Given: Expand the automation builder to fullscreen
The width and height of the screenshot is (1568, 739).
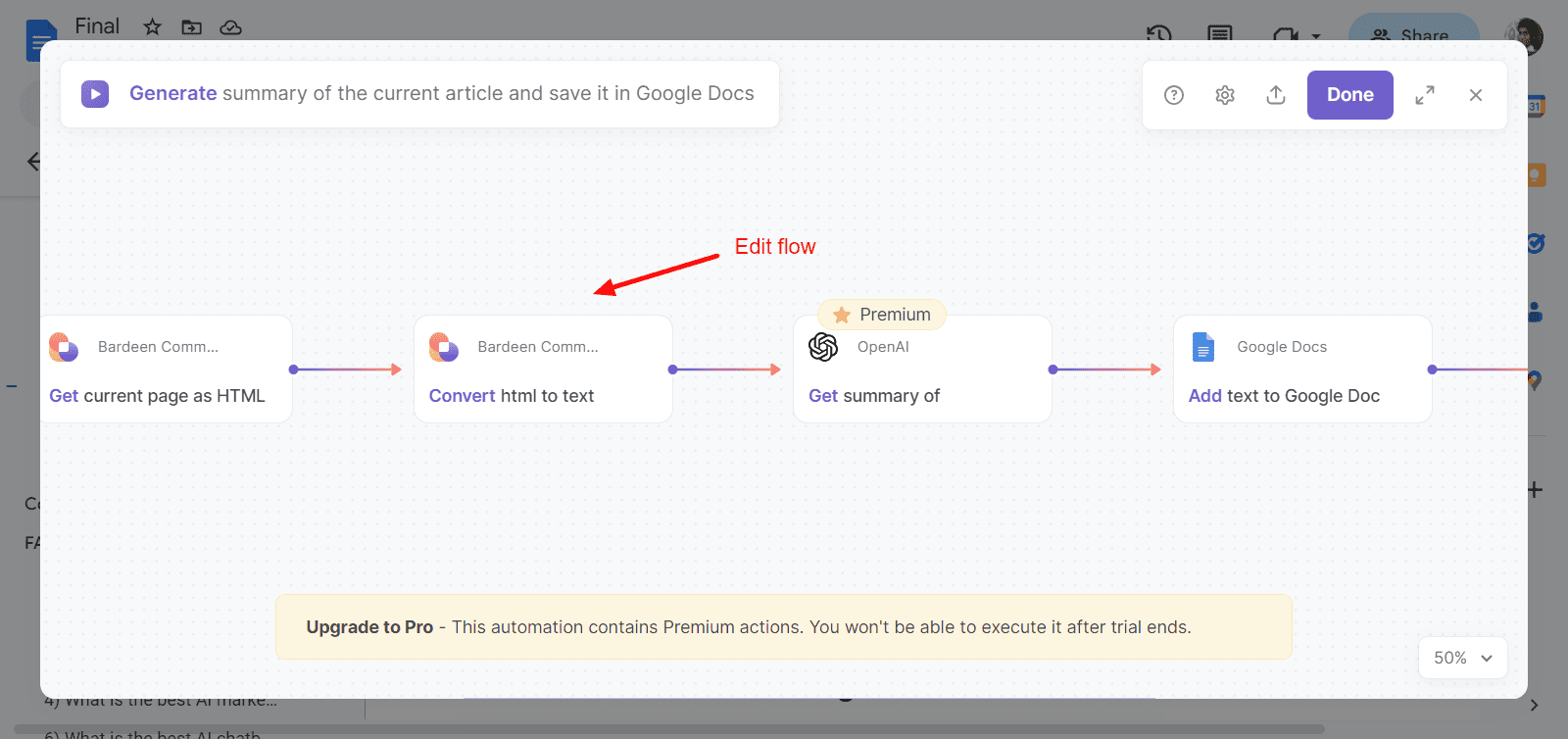Looking at the screenshot, I should 1425,95.
